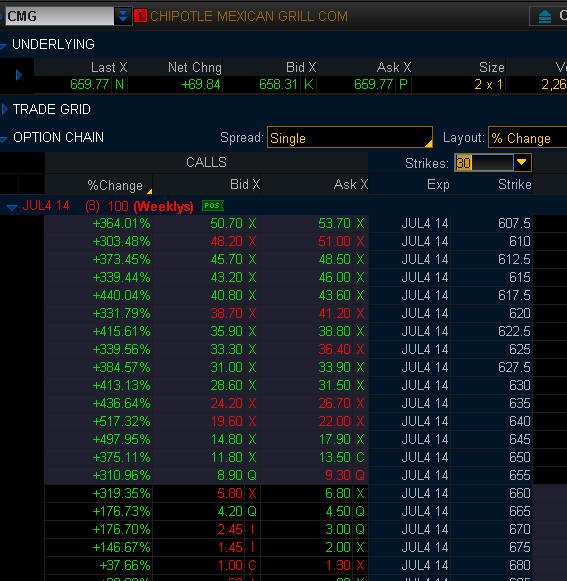Expand the TRADE GRID section
The height and width of the screenshot is (581, 567).
(x=4, y=109)
